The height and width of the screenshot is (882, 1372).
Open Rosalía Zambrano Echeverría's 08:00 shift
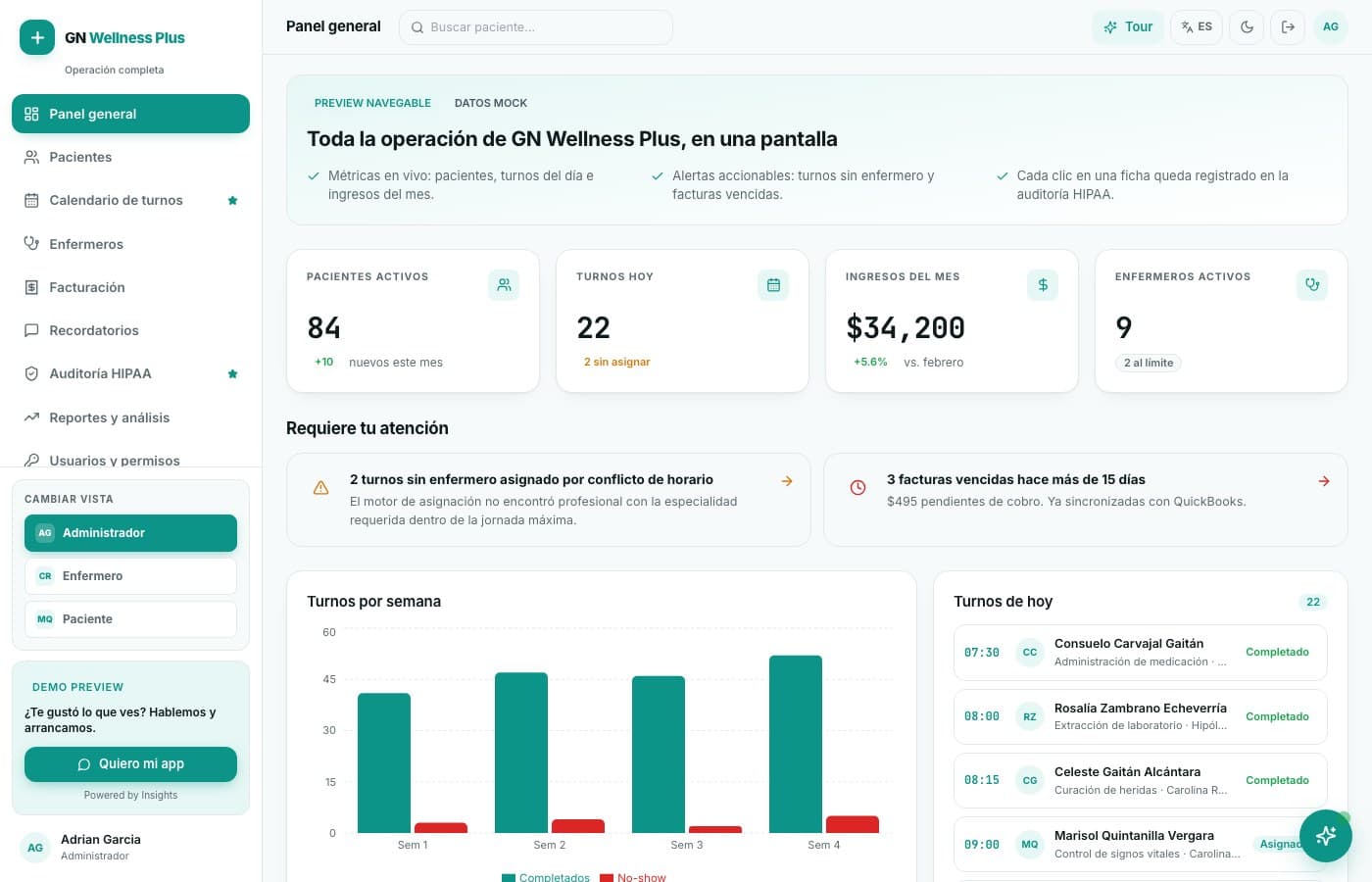[1140, 716]
